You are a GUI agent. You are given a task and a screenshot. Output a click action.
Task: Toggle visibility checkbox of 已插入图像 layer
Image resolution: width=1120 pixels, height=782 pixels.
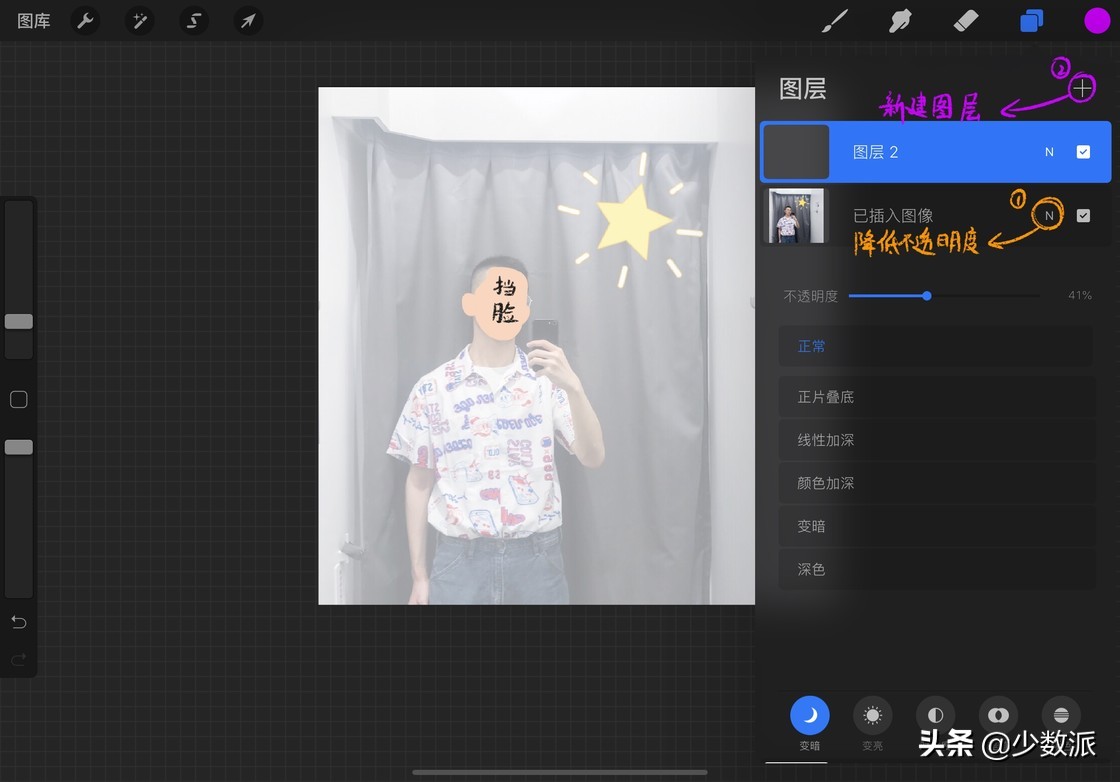tap(1083, 215)
